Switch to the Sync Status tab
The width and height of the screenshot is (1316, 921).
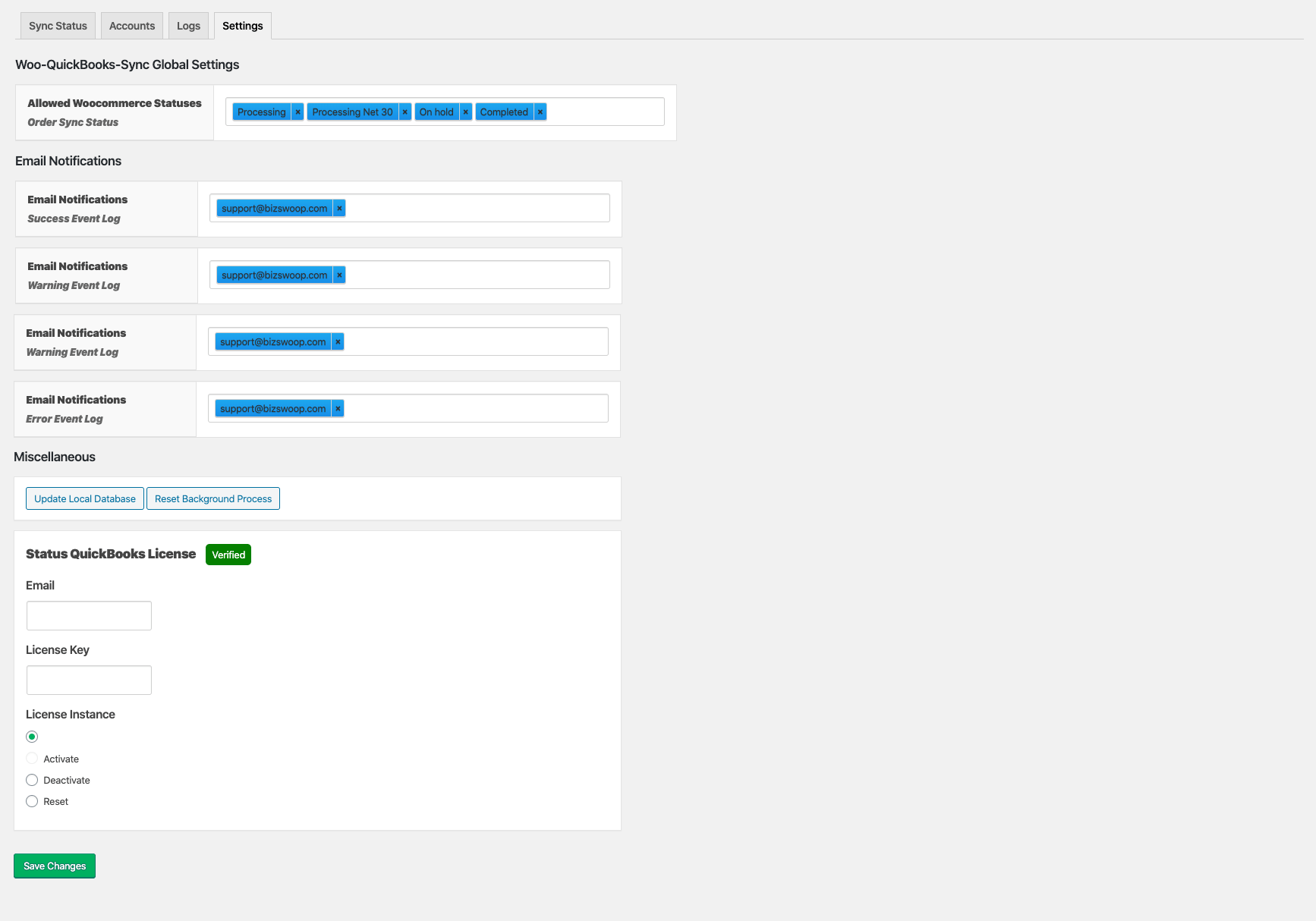(58, 26)
